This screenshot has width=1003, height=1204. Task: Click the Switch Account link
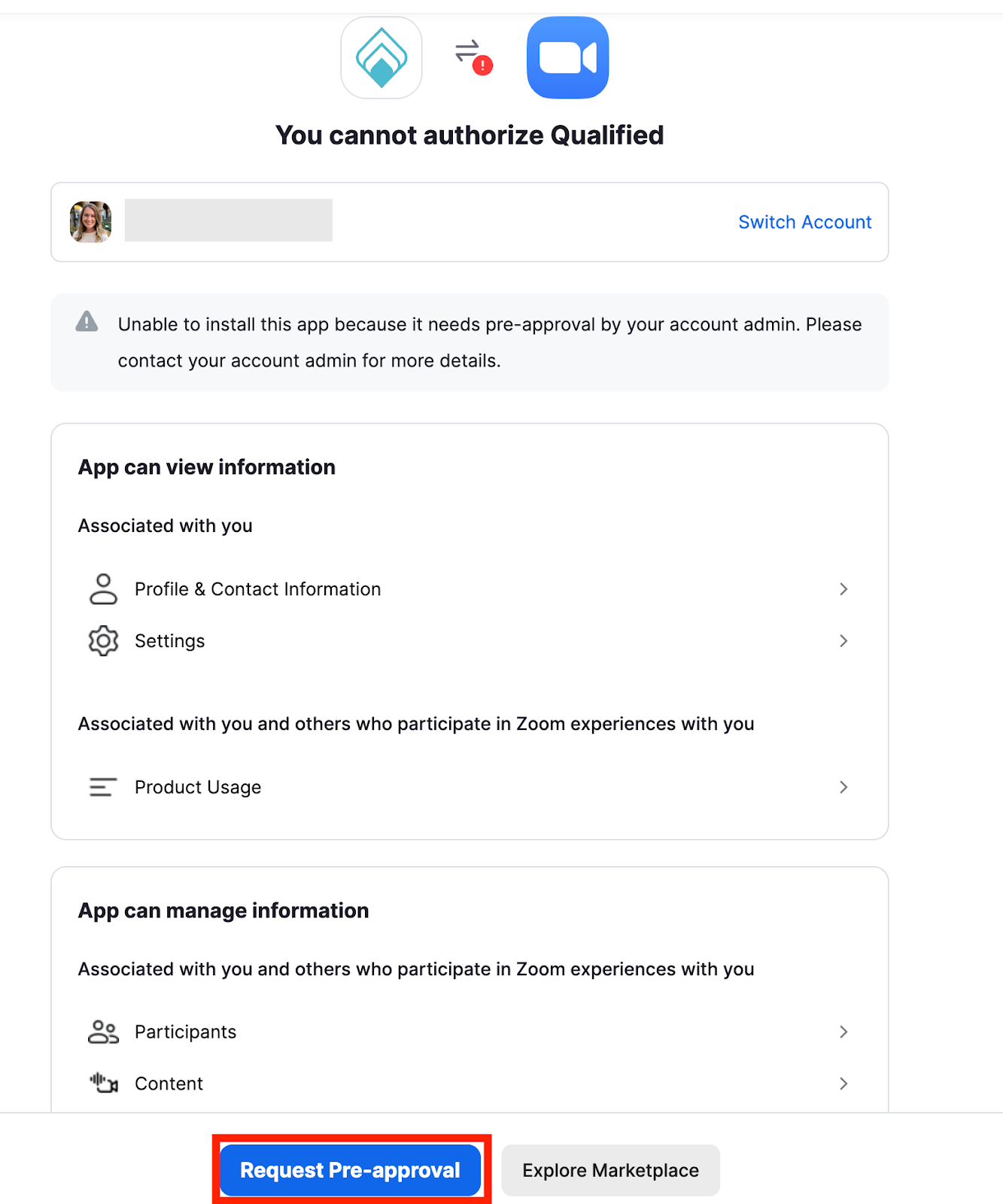click(804, 222)
